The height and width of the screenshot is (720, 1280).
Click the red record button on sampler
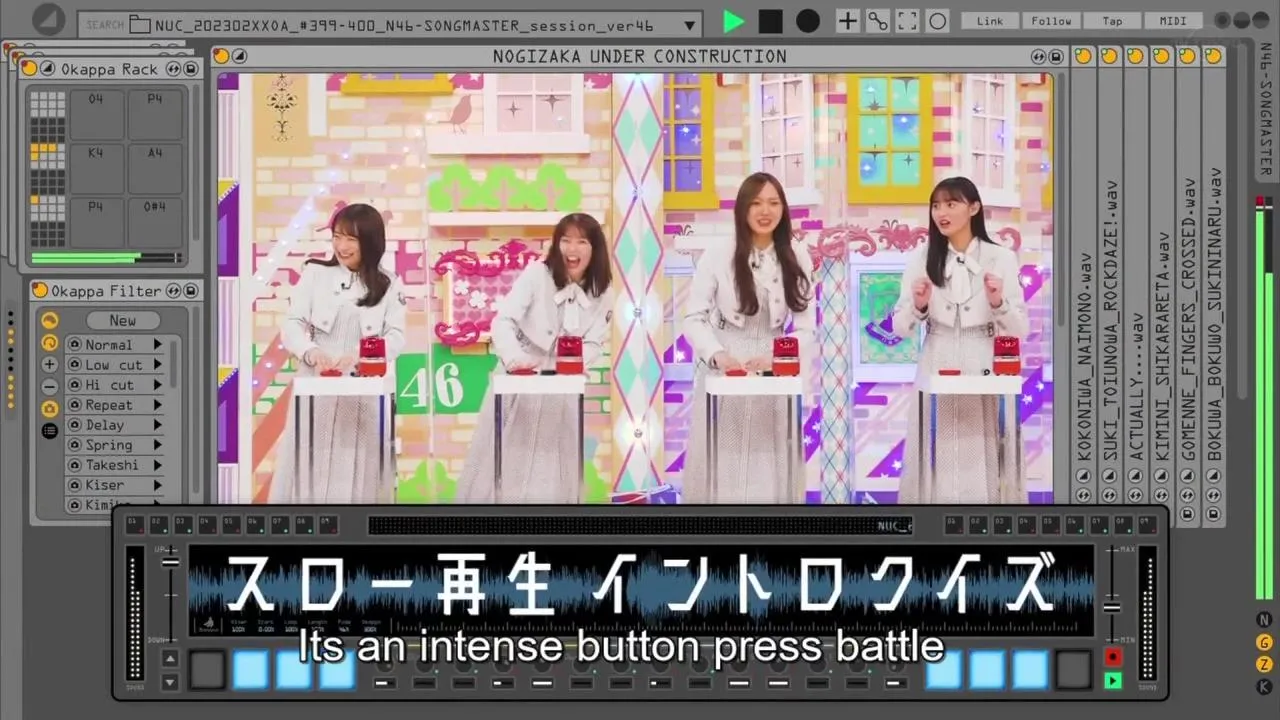click(1113, 657)
